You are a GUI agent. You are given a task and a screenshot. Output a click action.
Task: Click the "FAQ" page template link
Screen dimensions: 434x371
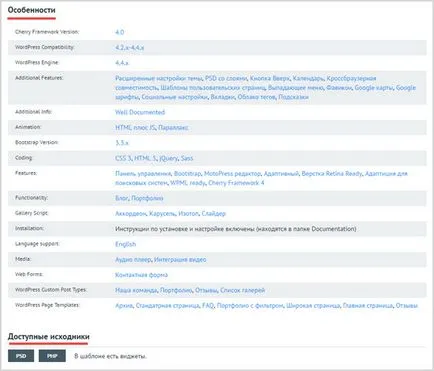(x=208, y=306)
